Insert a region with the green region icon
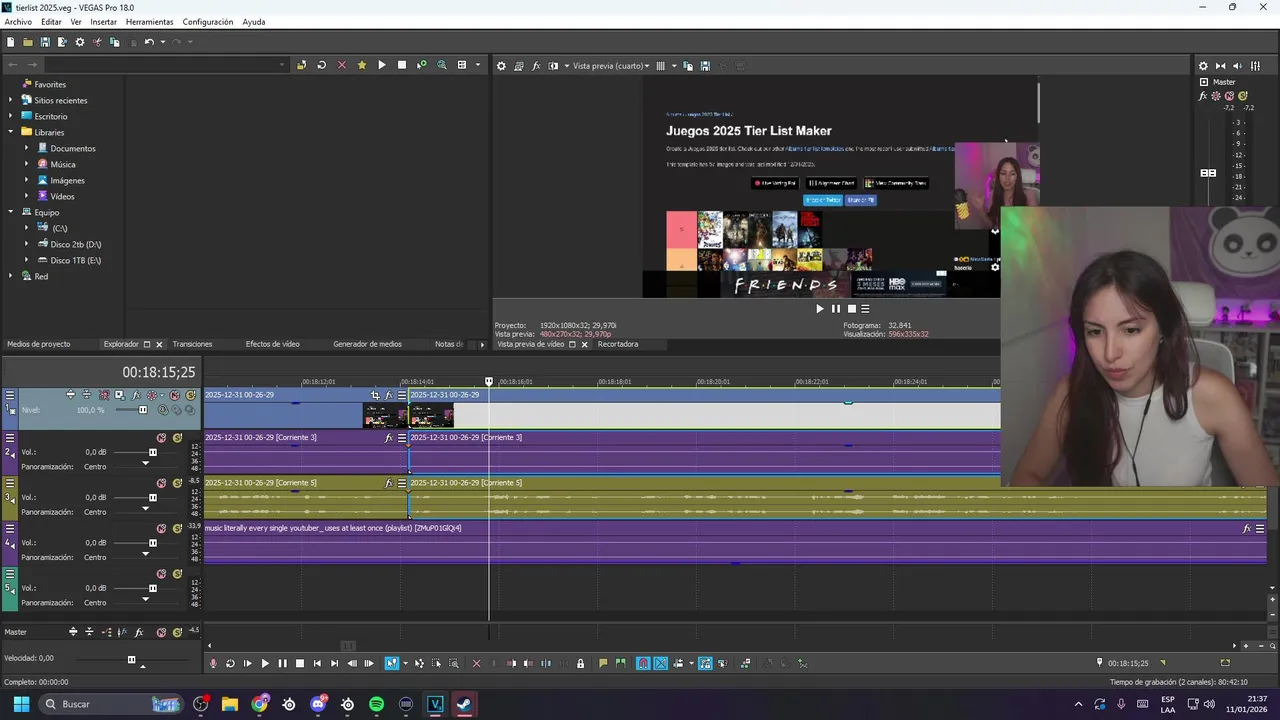 tap(620, 663)
